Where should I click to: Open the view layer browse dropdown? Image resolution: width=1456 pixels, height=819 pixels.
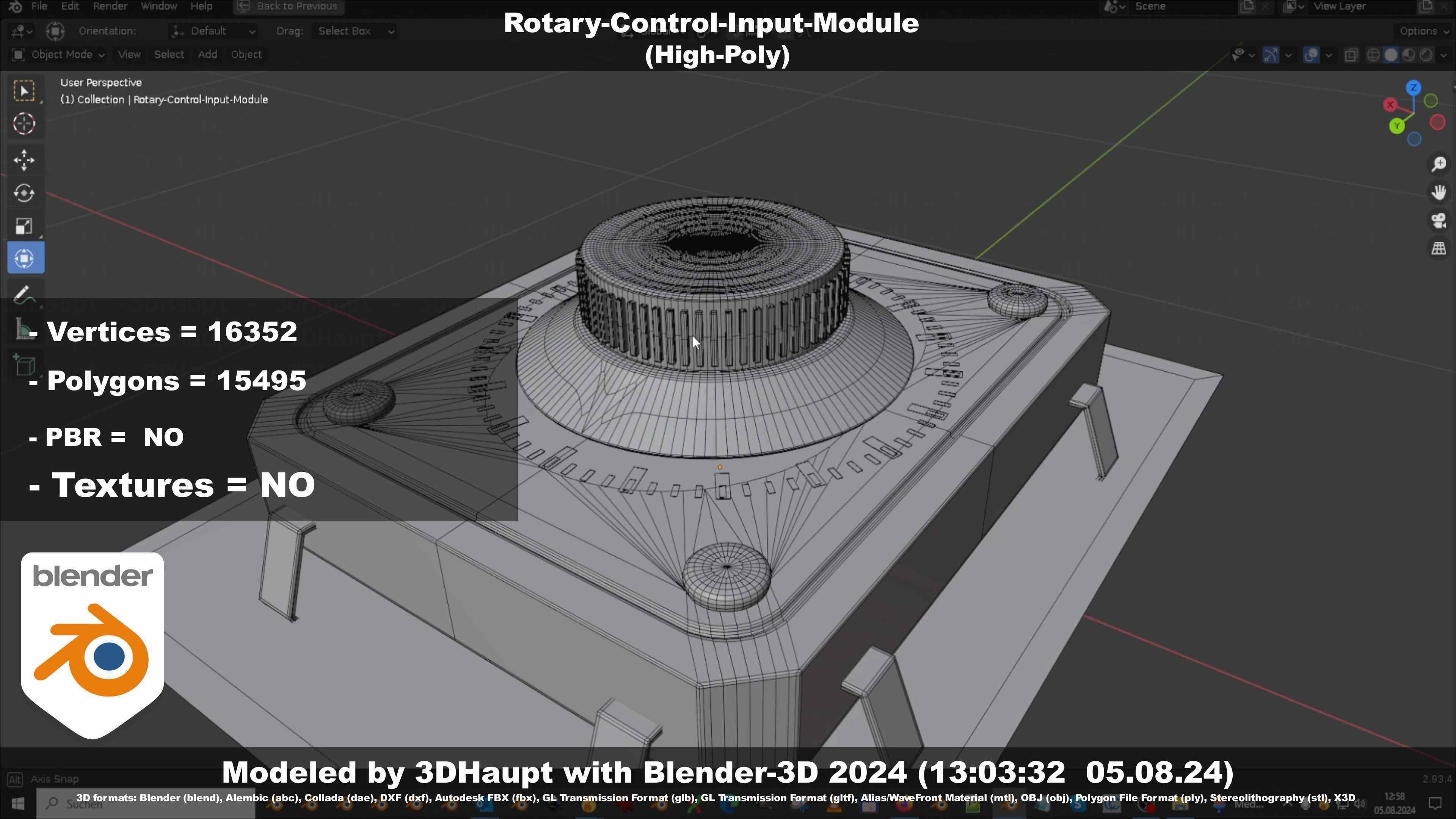coord(1293,6)
